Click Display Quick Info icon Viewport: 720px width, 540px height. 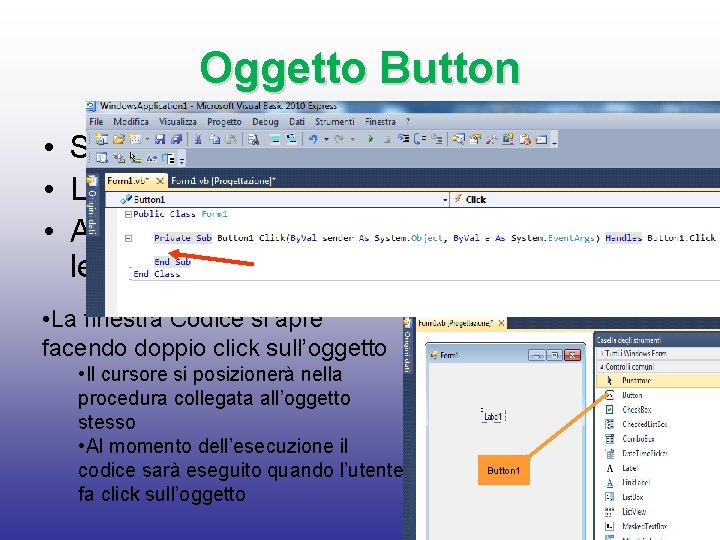(135, 158)
